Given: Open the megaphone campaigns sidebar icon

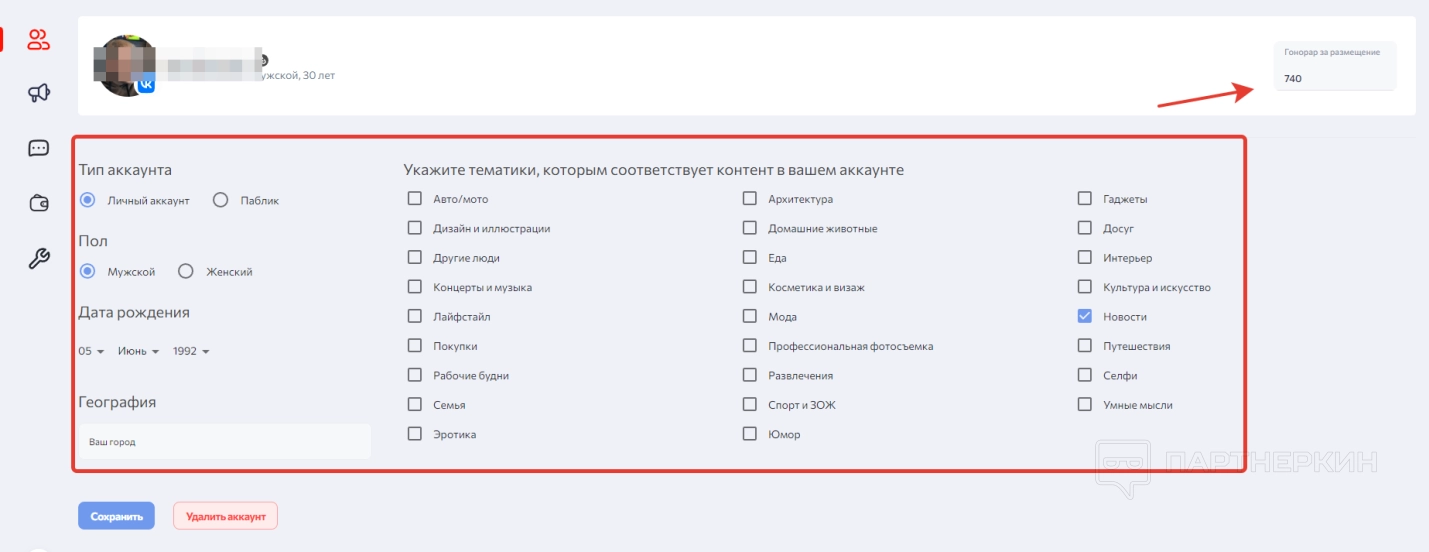Looking at the screenshot, I should pos(39,94).
